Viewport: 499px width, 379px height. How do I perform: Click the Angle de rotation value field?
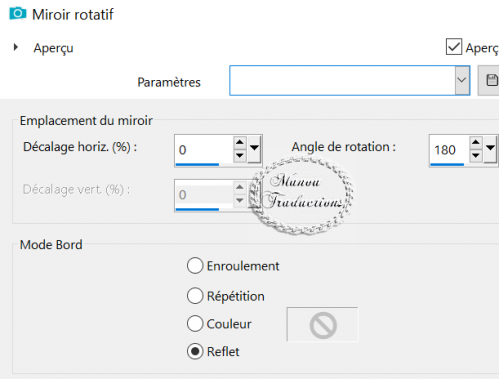pyautogui.click(x=449, y=150)
